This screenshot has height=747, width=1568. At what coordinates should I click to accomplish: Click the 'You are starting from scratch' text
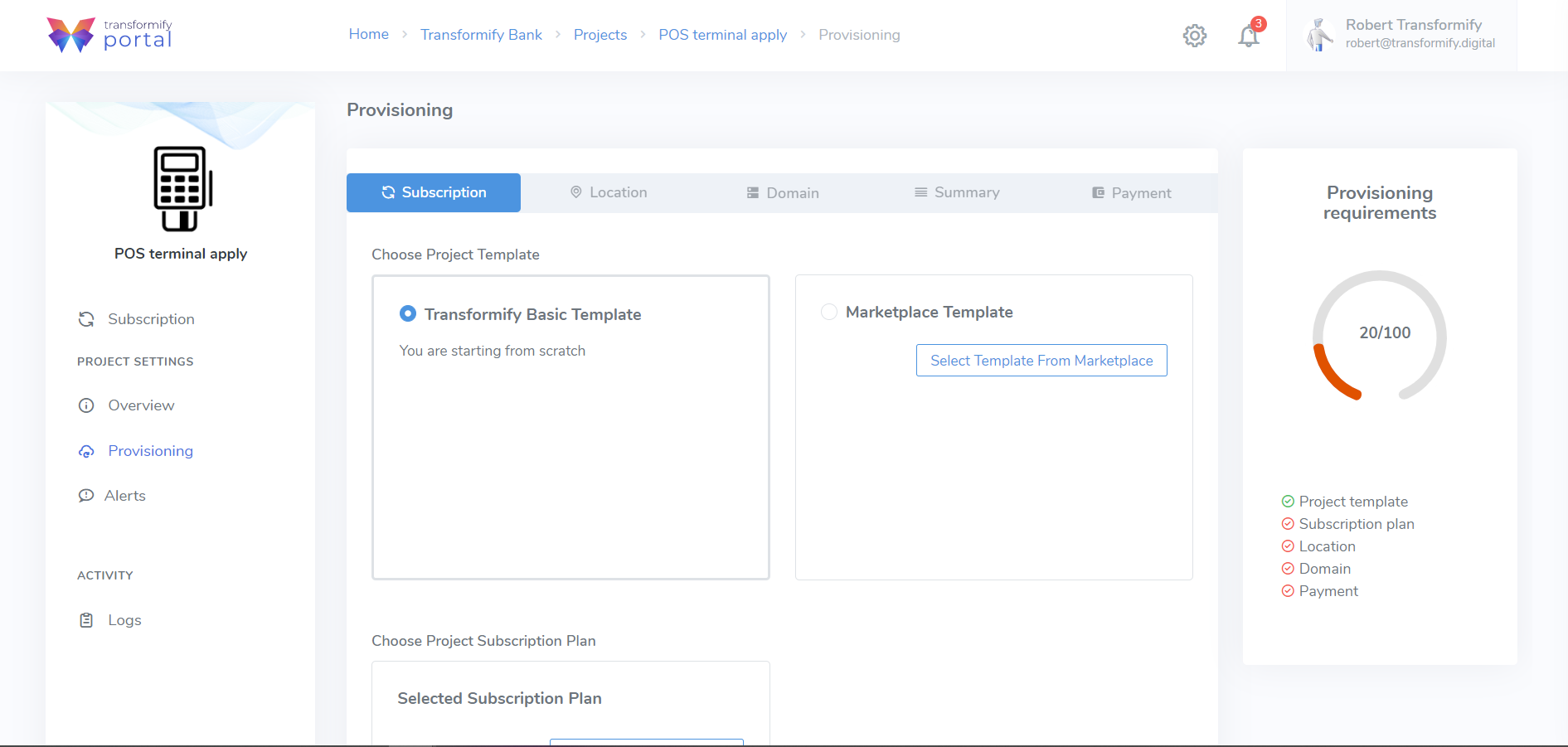point(493,351)
